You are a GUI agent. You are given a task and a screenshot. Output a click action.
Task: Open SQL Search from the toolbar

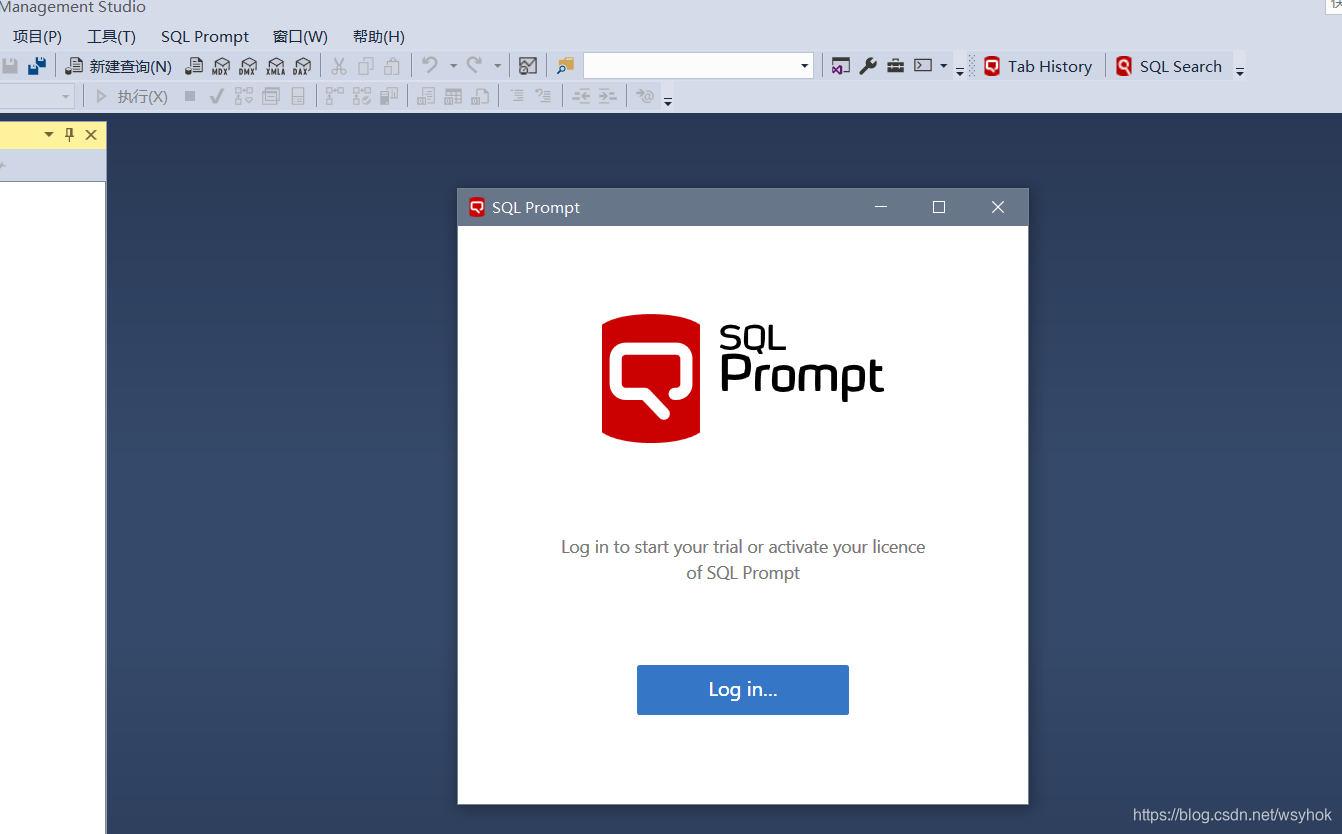tap(1171, 66)
